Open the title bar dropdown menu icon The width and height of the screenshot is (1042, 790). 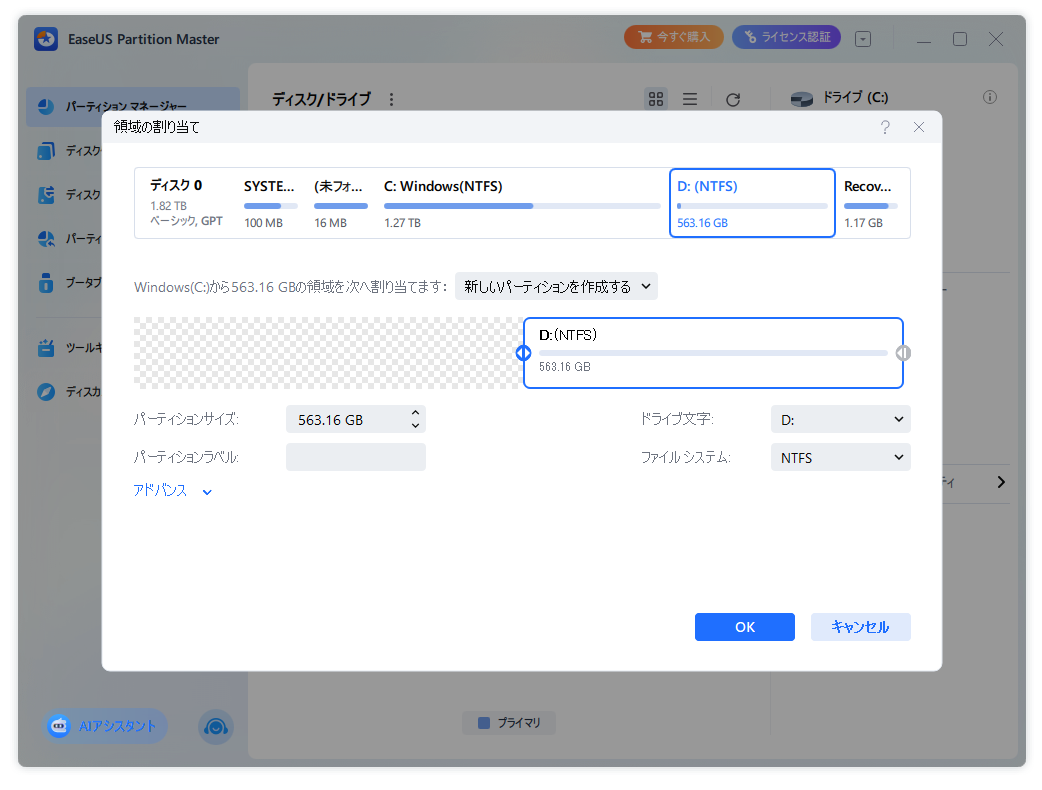[x=863, y=39]
